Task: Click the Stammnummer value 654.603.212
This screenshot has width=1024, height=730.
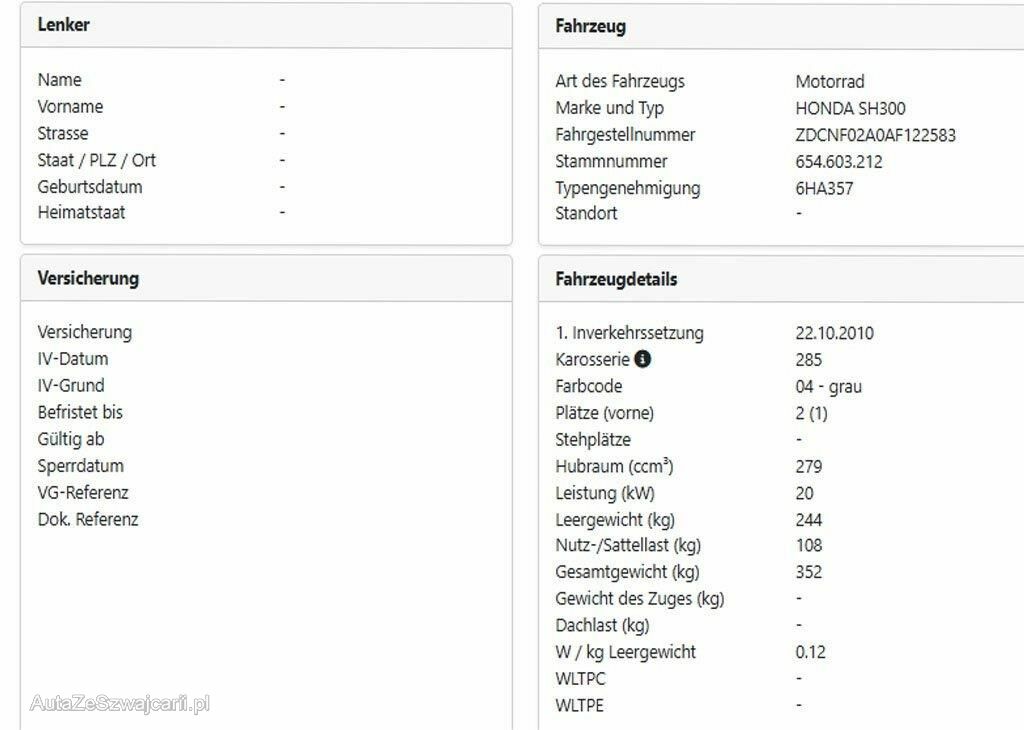Action: coord(839,161)
